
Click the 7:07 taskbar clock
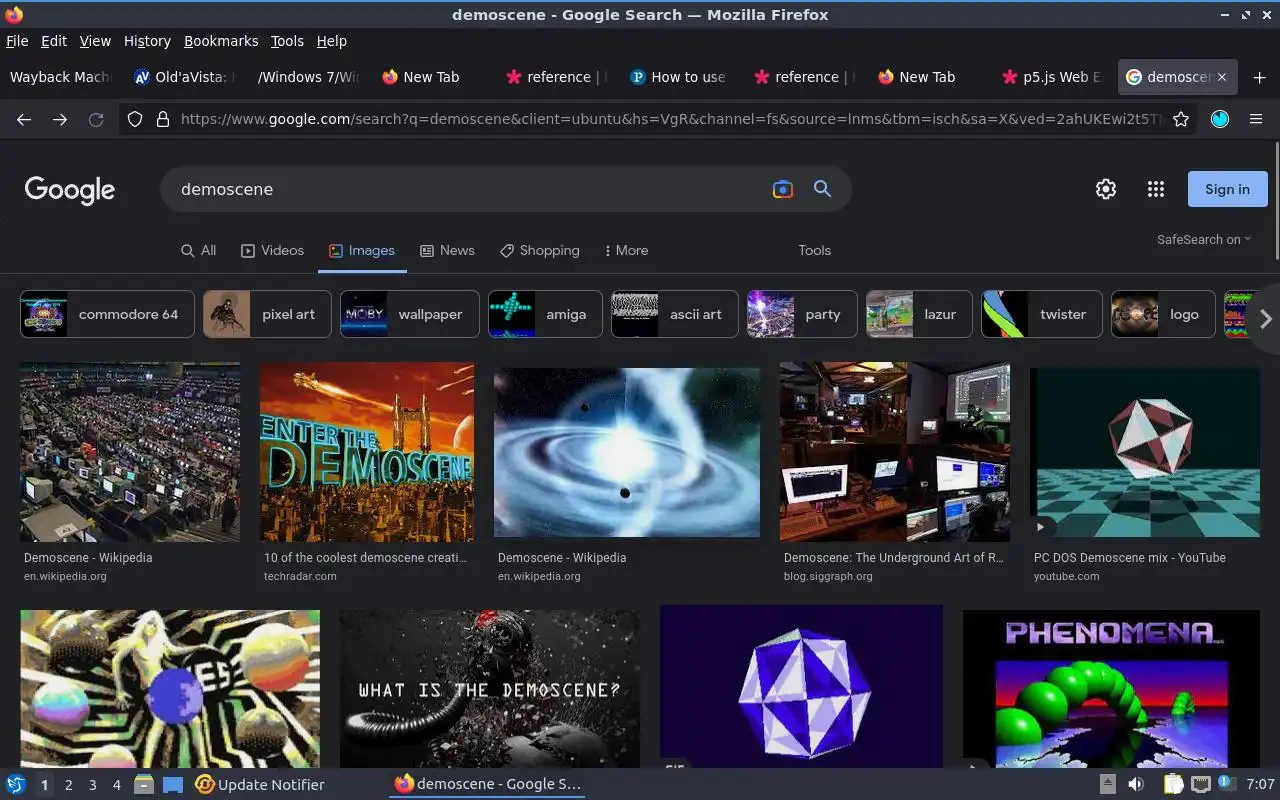[1260, 785]
